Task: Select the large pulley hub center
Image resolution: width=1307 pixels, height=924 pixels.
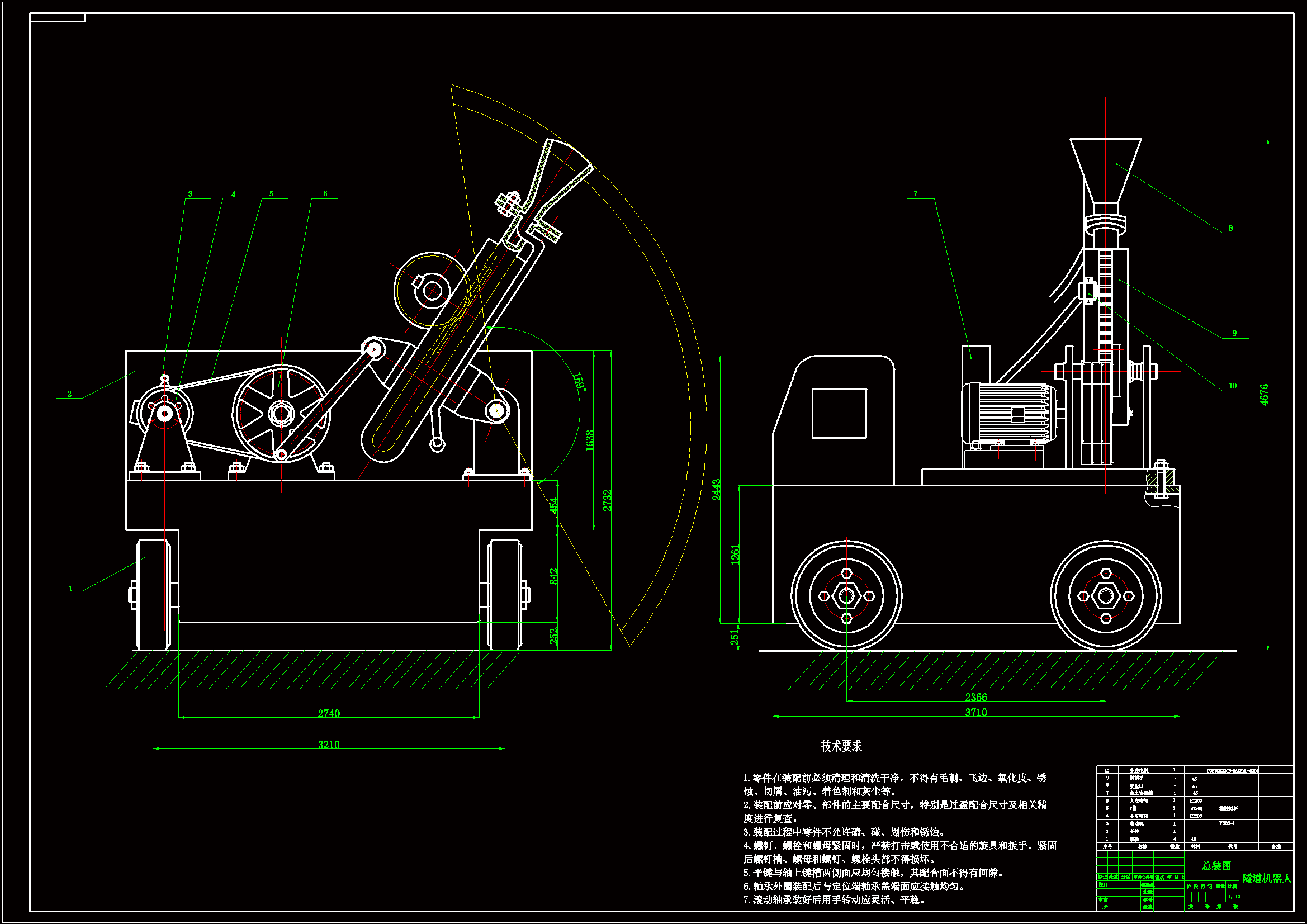Action: [x=281, y=414]
